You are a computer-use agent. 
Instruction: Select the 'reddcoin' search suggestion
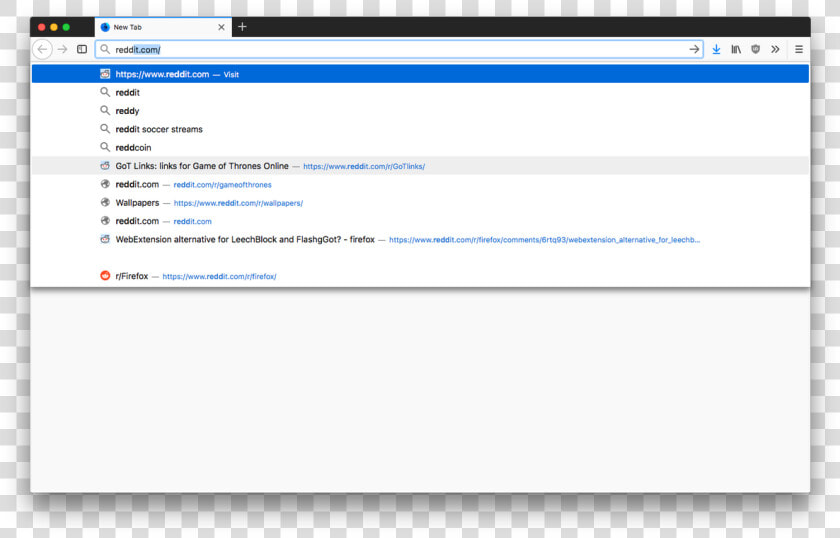[420, 147]
